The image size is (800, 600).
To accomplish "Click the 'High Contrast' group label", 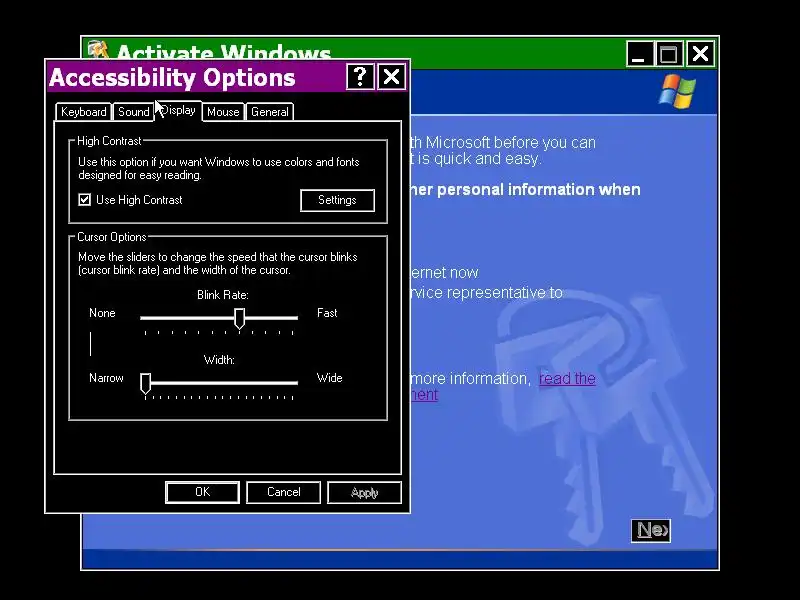I will click(109, 141).
